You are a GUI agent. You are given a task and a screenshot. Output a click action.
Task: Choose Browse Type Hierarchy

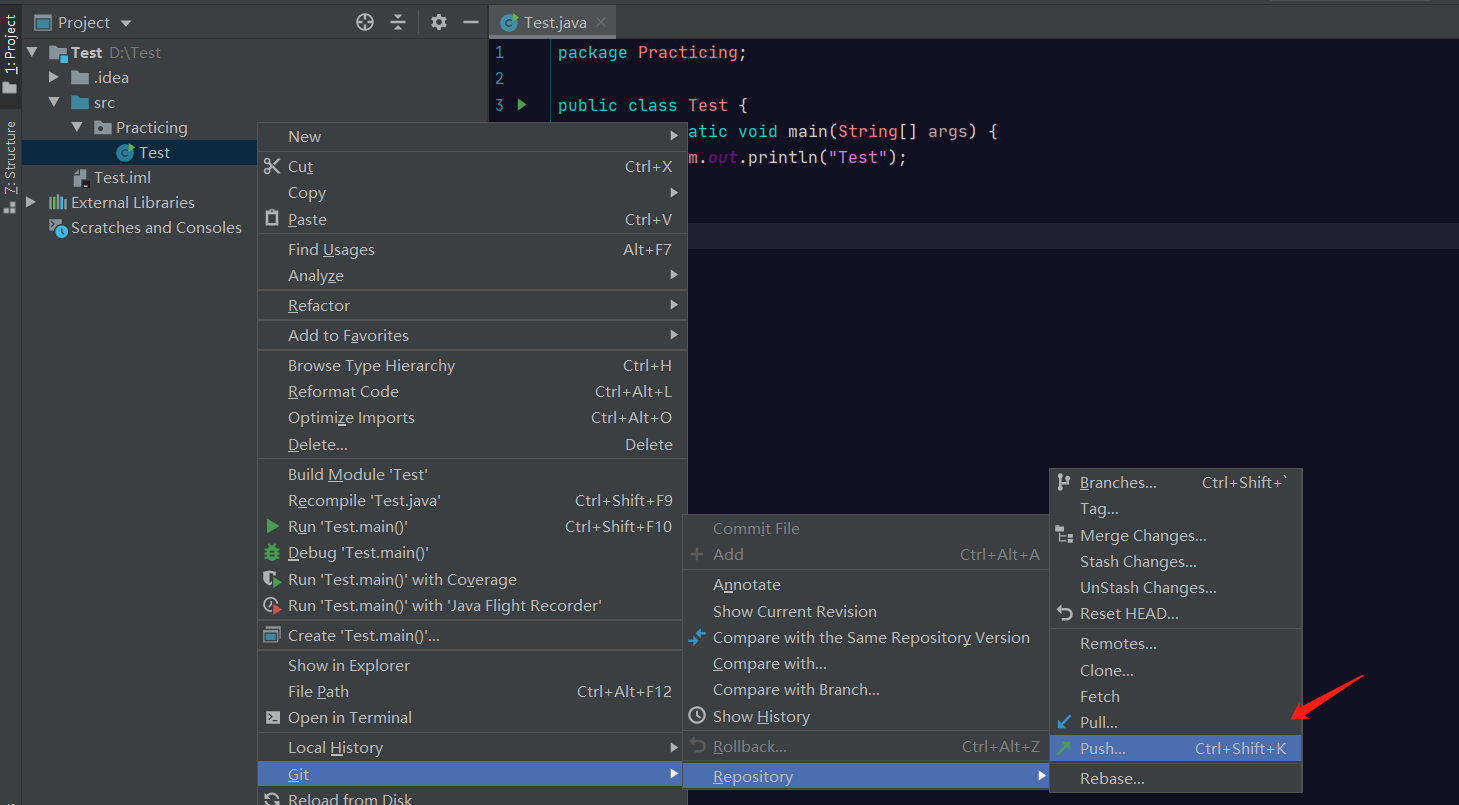point(472,365)
